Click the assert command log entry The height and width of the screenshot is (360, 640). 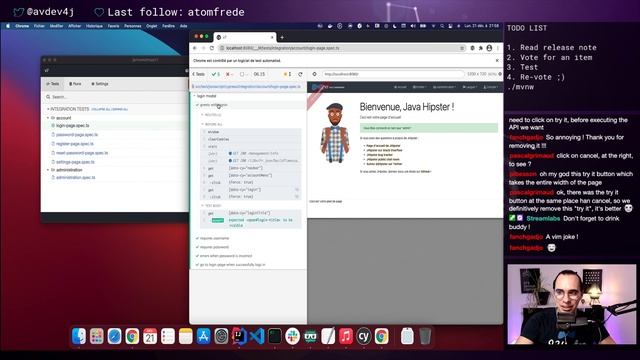click(252, 222)
